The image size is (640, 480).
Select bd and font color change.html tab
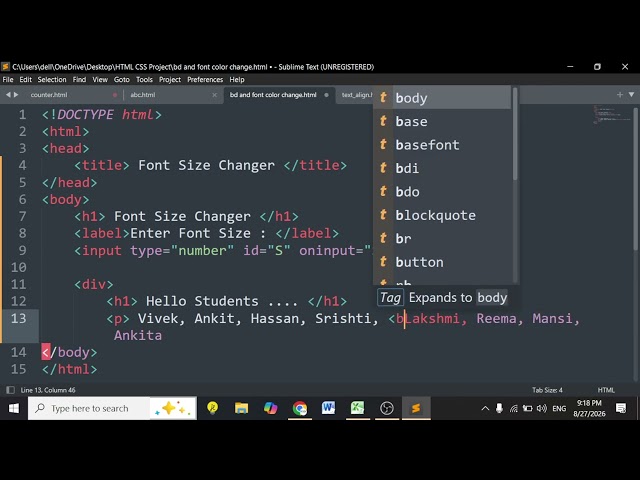[273, 95]
